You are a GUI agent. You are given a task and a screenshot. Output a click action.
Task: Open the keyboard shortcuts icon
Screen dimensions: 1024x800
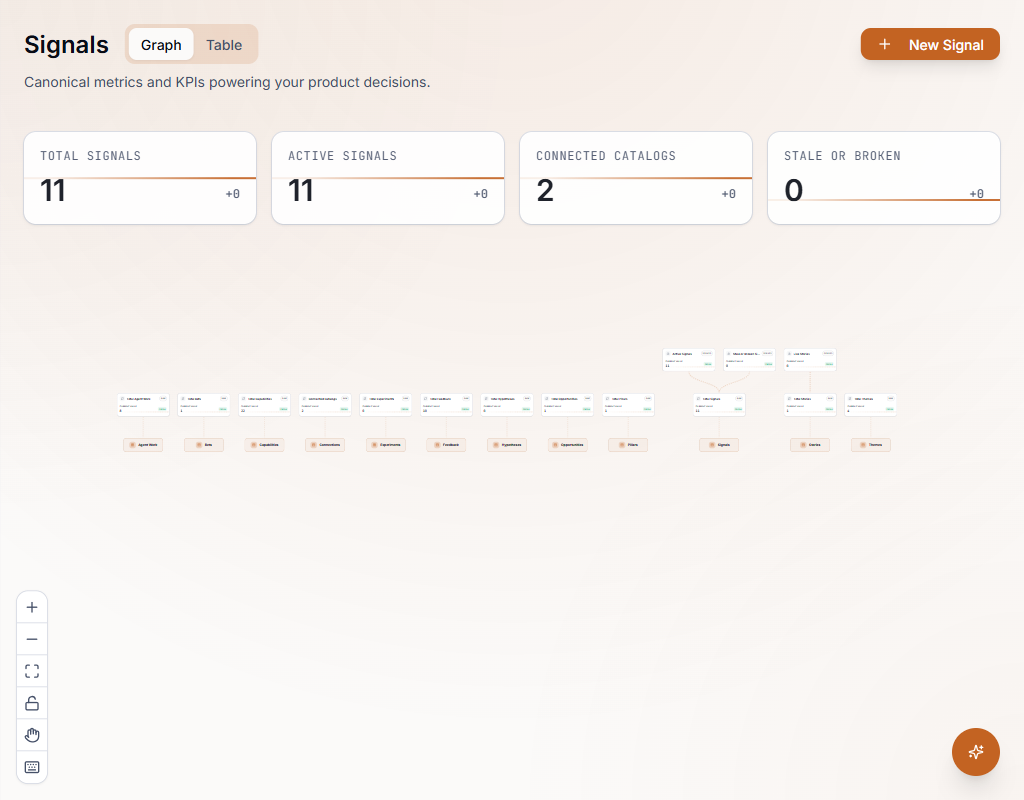tap(31, 767)
